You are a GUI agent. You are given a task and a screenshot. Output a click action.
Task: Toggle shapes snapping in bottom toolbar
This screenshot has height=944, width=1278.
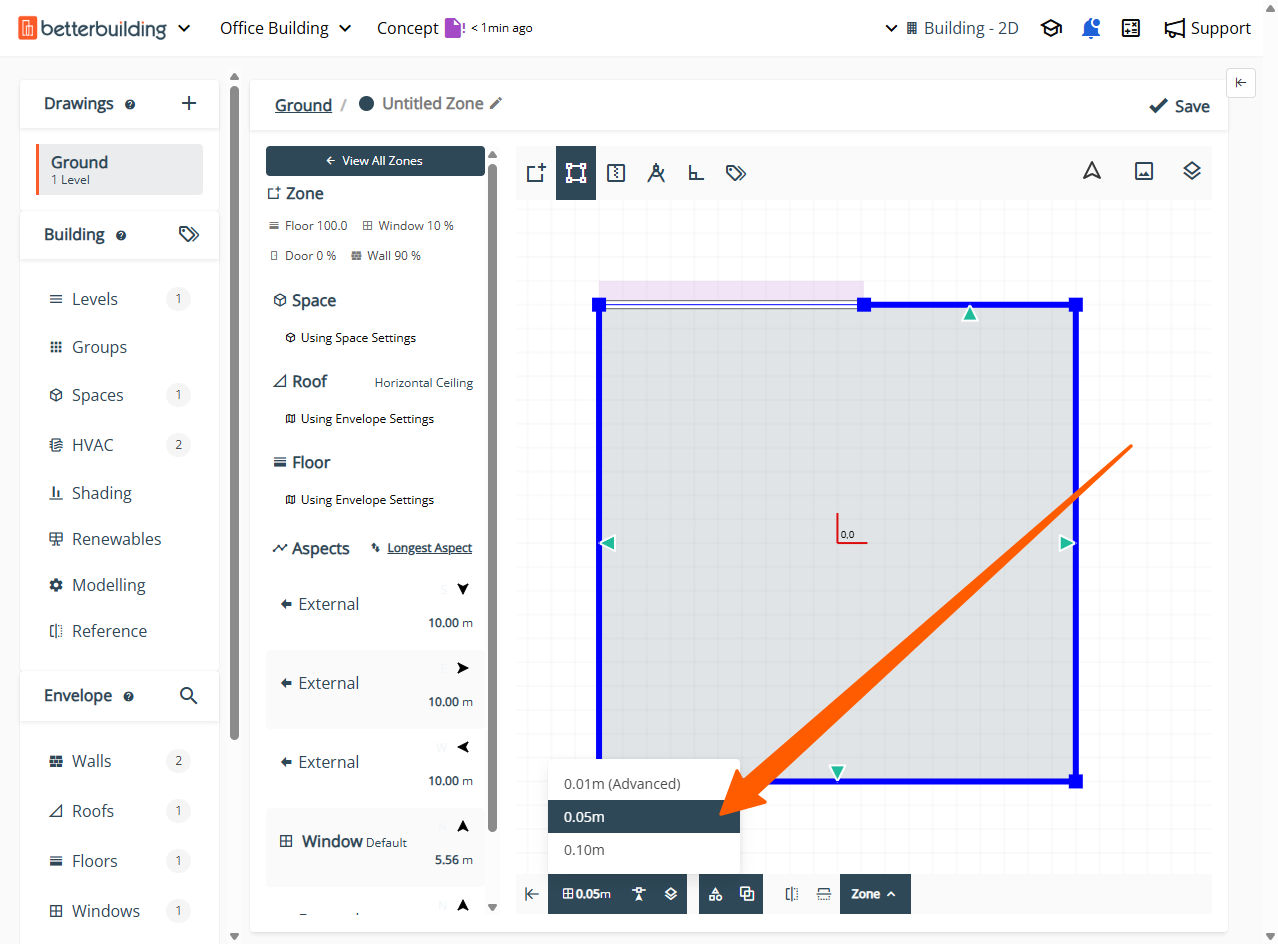(x=715, y=894)
